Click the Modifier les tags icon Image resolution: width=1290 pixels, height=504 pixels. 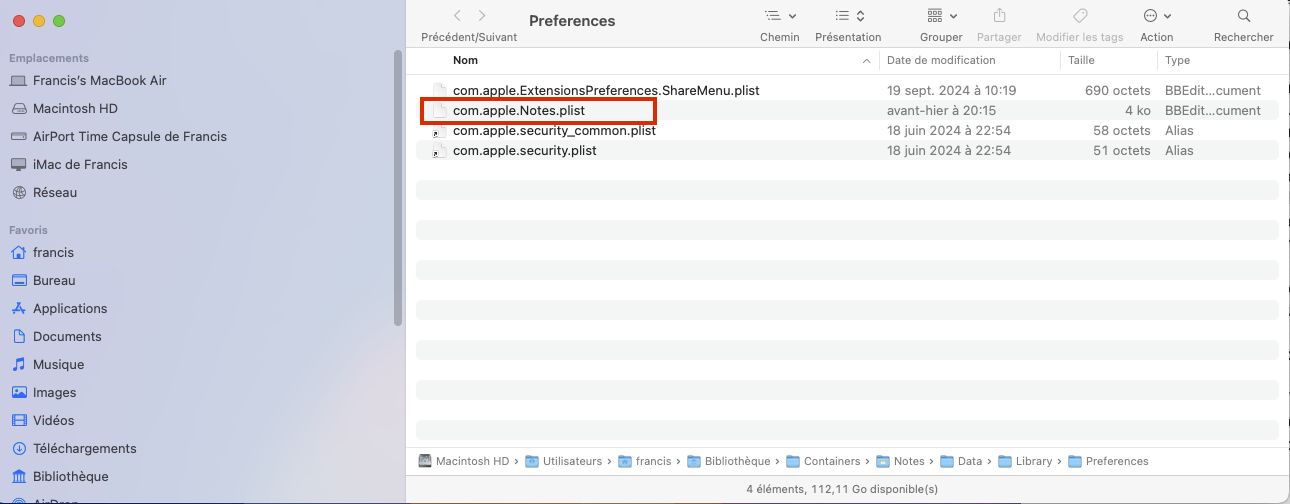1079,16
